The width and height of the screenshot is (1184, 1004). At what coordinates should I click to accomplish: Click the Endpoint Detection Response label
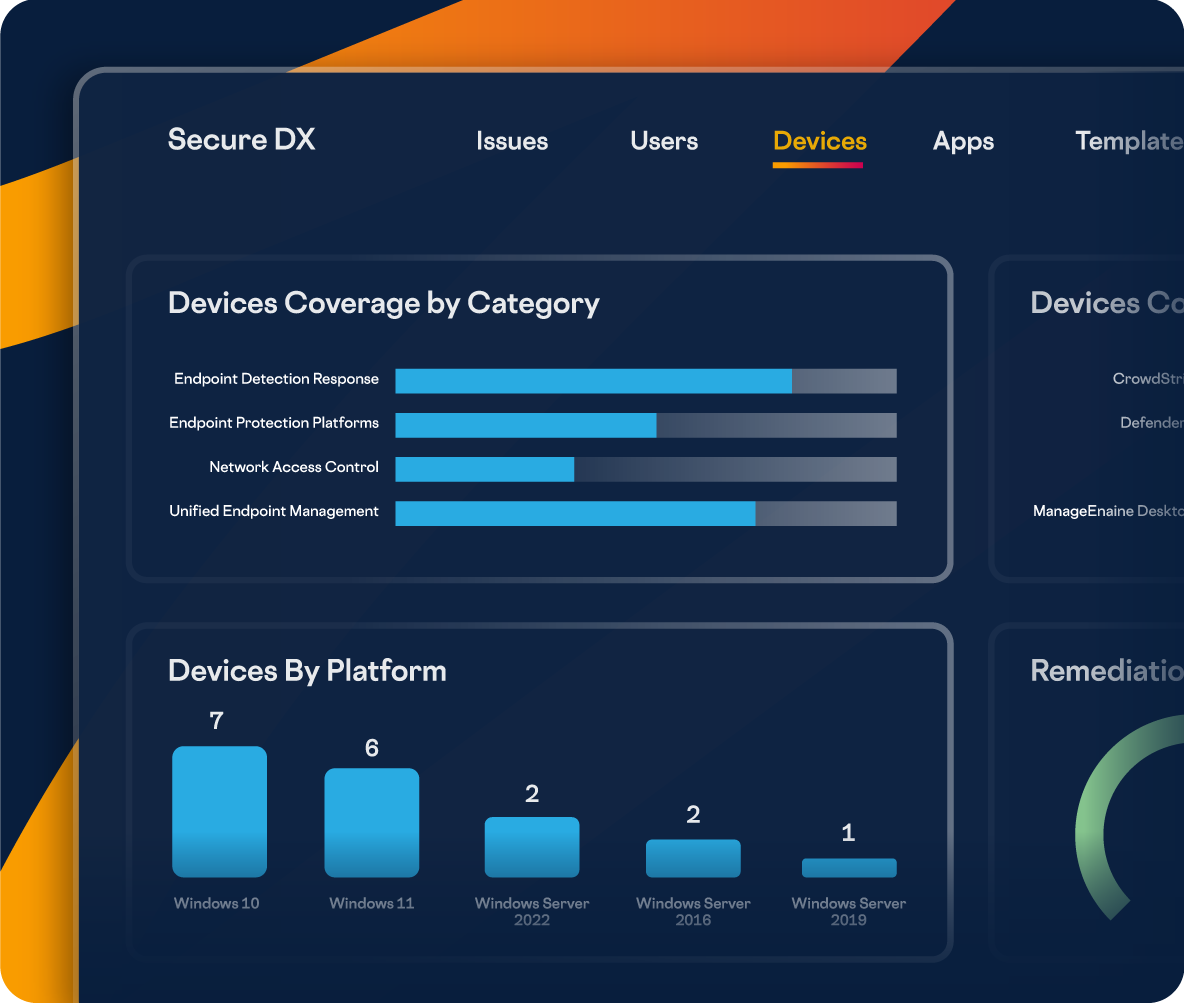click(x=276, y=379)
